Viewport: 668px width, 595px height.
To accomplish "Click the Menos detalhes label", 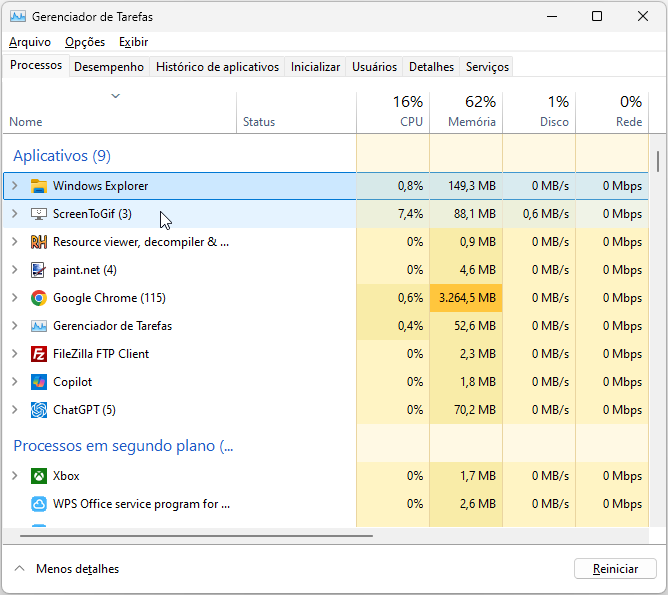I will (x=78, y=569).
